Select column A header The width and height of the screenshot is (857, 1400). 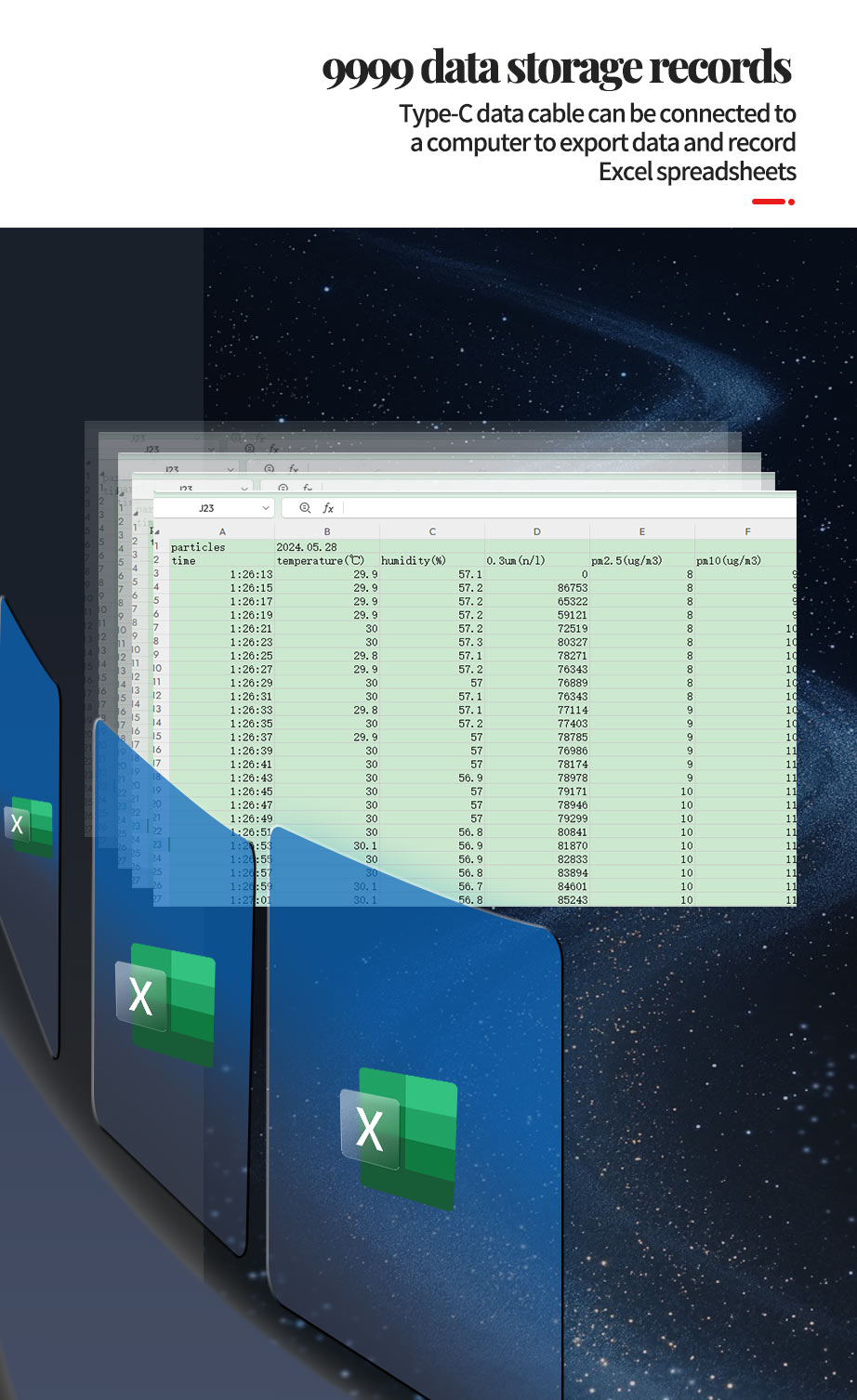click(x=222, y=531)
